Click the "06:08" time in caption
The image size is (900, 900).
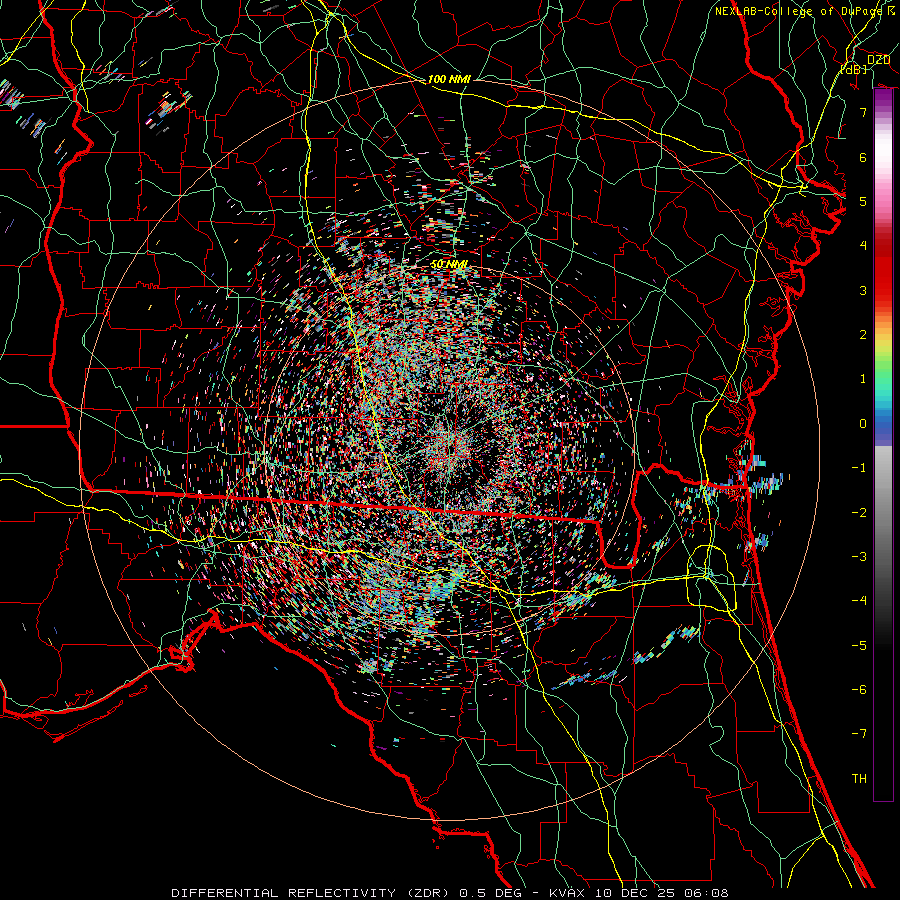pos(706,893)
